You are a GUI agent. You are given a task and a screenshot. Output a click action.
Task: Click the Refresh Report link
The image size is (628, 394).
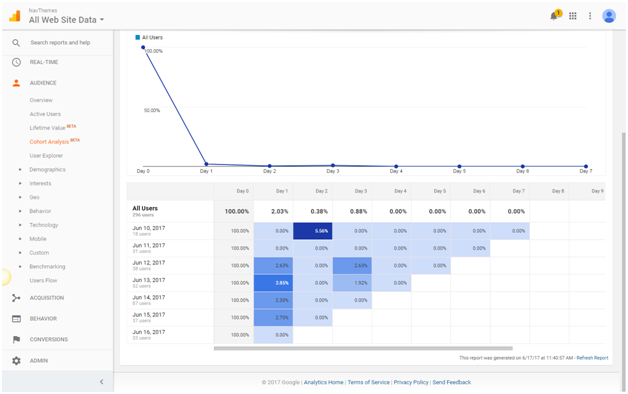point(592,358)
